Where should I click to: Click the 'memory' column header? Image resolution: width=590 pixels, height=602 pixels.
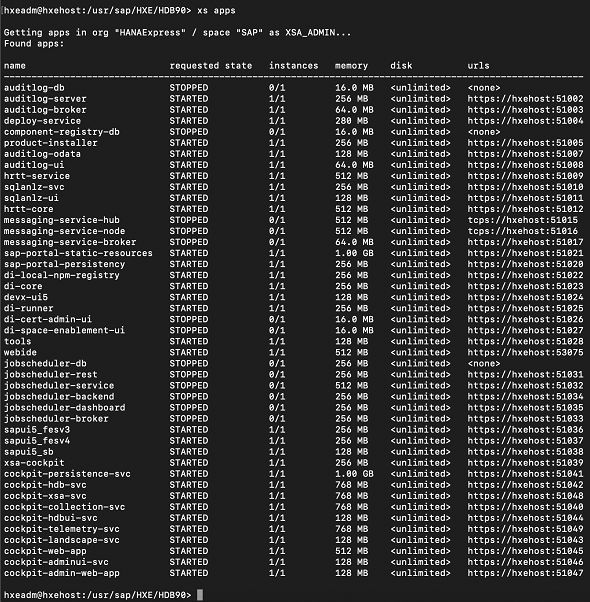(351, 66)
